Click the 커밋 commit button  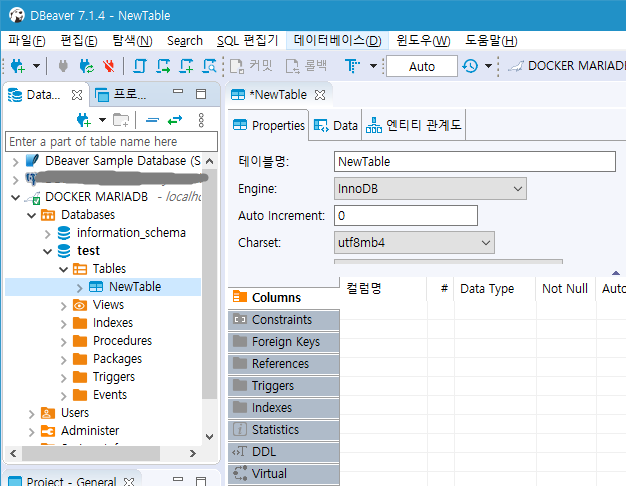(x=251, y=66)
